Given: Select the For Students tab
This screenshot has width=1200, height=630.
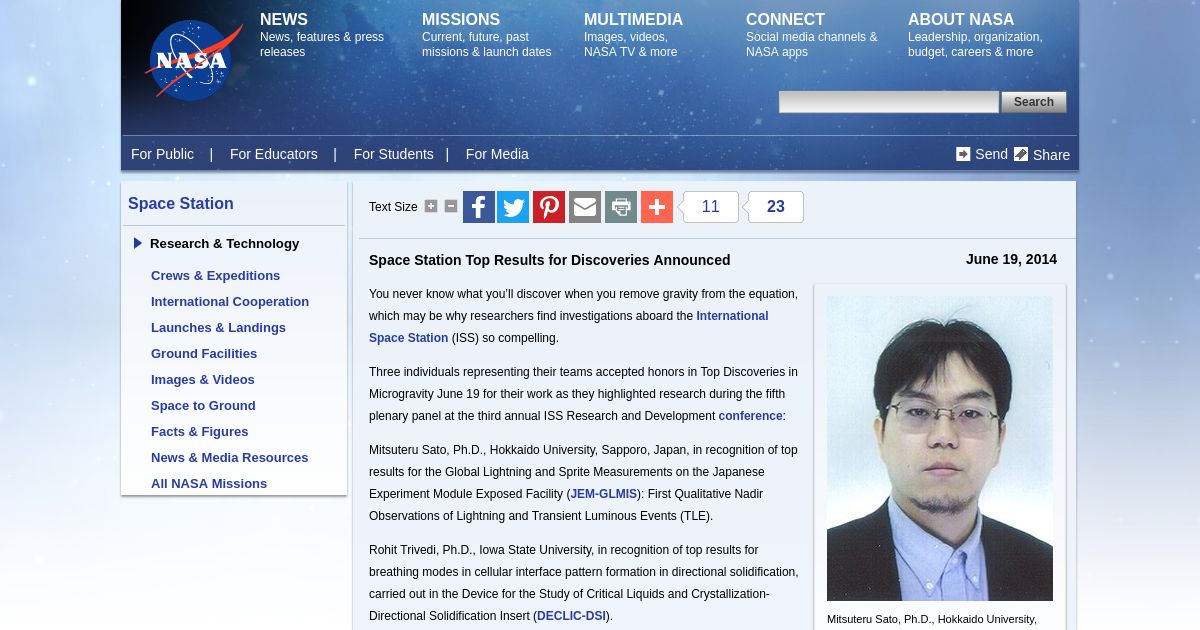Looking at the screenshot, I should pyautogui.click(x=393, y=154).
